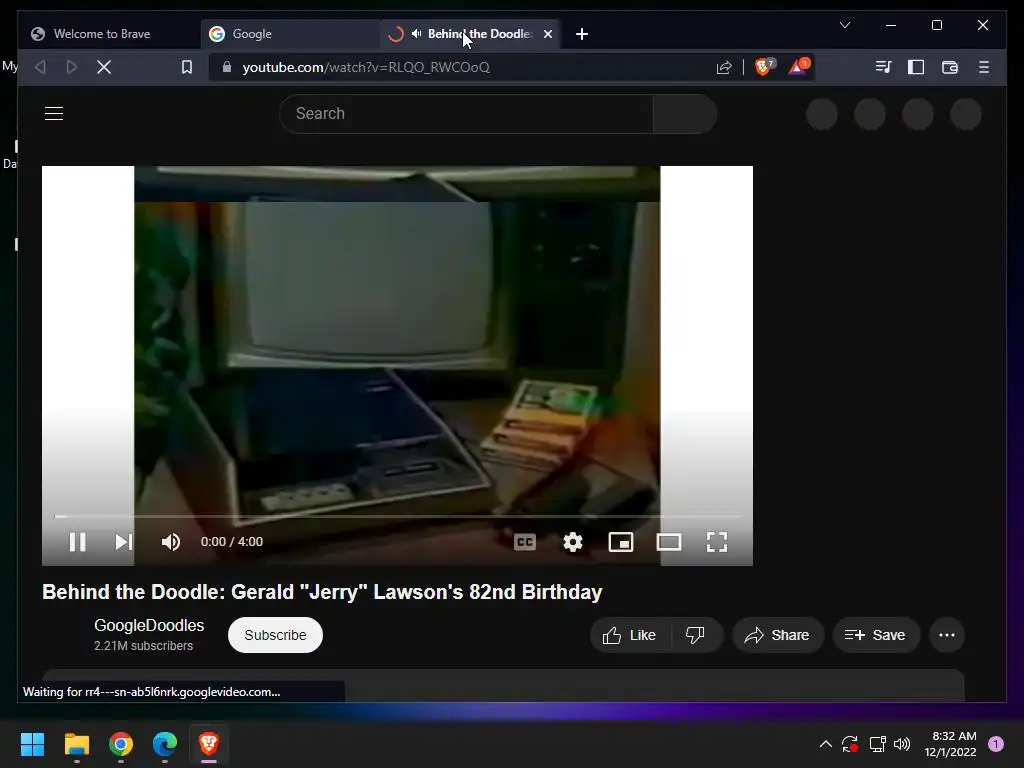Open the Windows Start menu
Image resolution: width=1024 pixels, height=768 pixels.
pos(32,744)
